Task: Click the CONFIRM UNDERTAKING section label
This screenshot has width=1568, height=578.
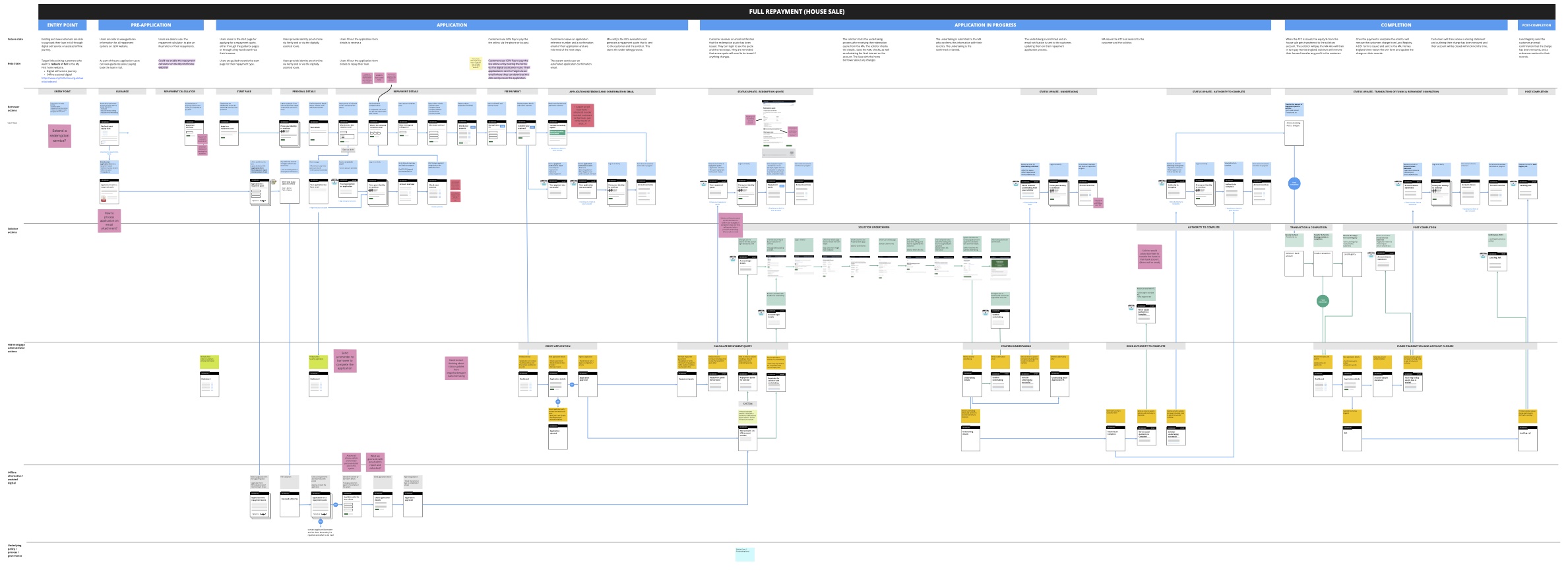Action: coord(1015,346)
